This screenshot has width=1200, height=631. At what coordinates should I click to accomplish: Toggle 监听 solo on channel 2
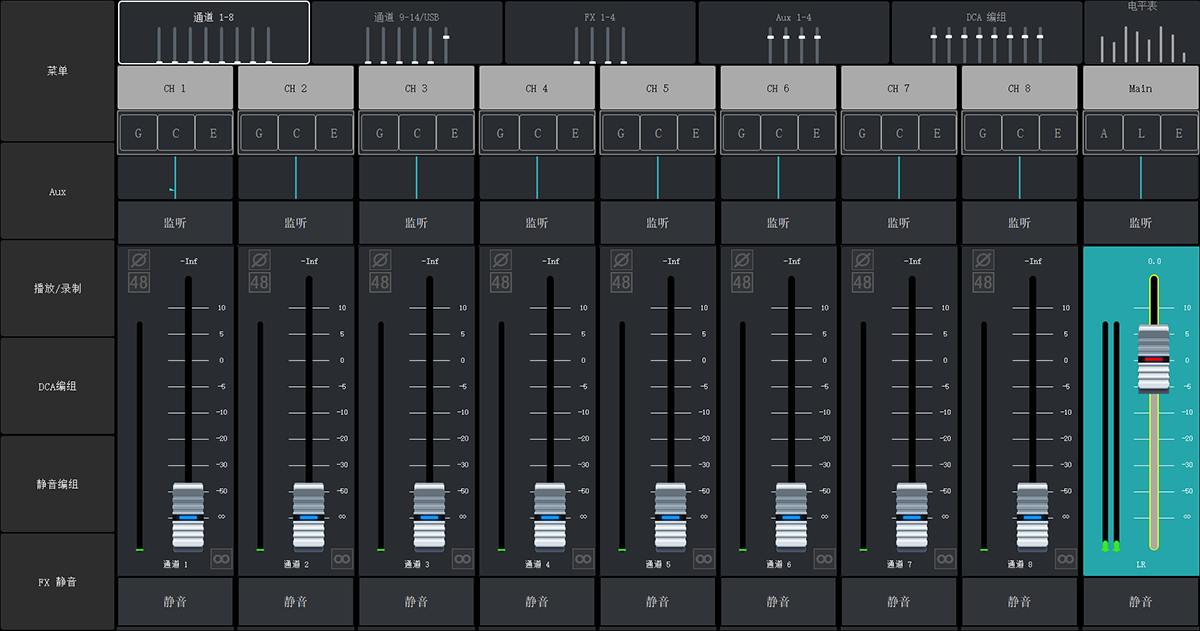click(296, 223)
